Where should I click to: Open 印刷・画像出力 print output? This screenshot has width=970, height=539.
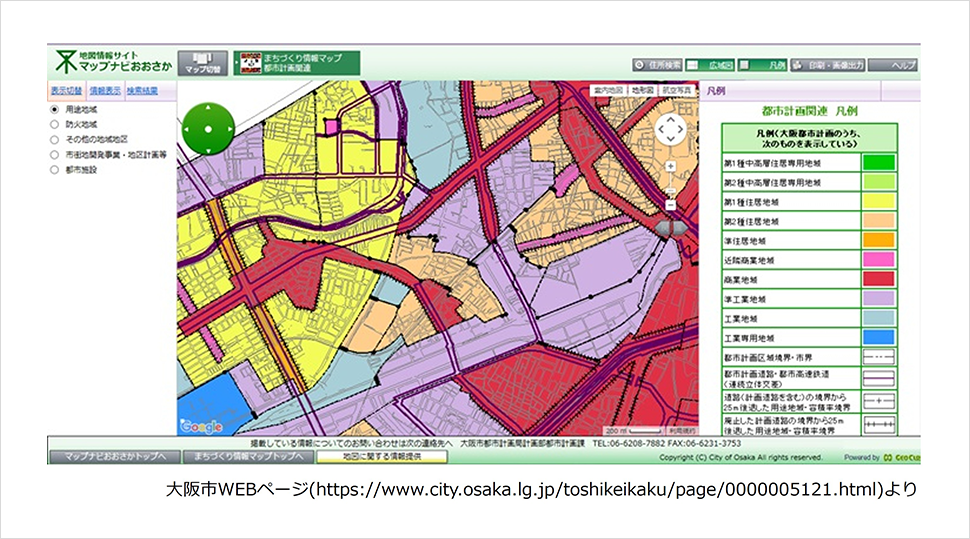coord(828,64)
